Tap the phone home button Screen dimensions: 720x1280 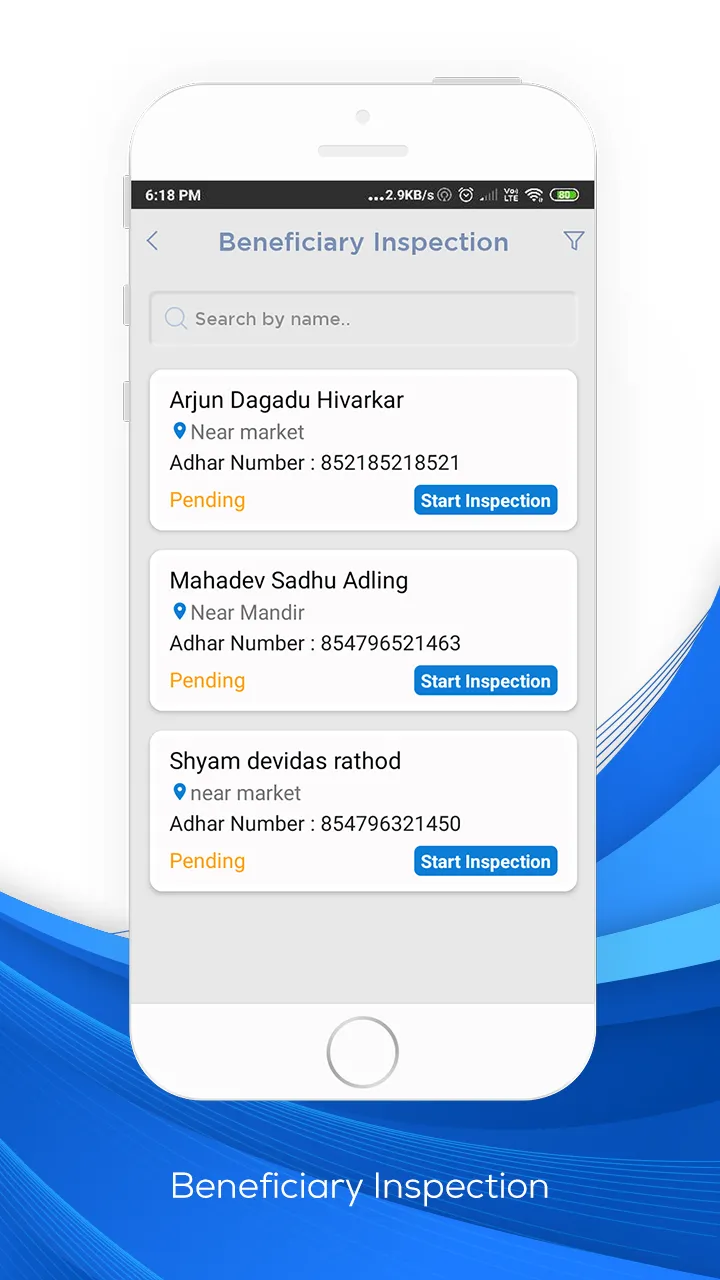point(362,1052)
